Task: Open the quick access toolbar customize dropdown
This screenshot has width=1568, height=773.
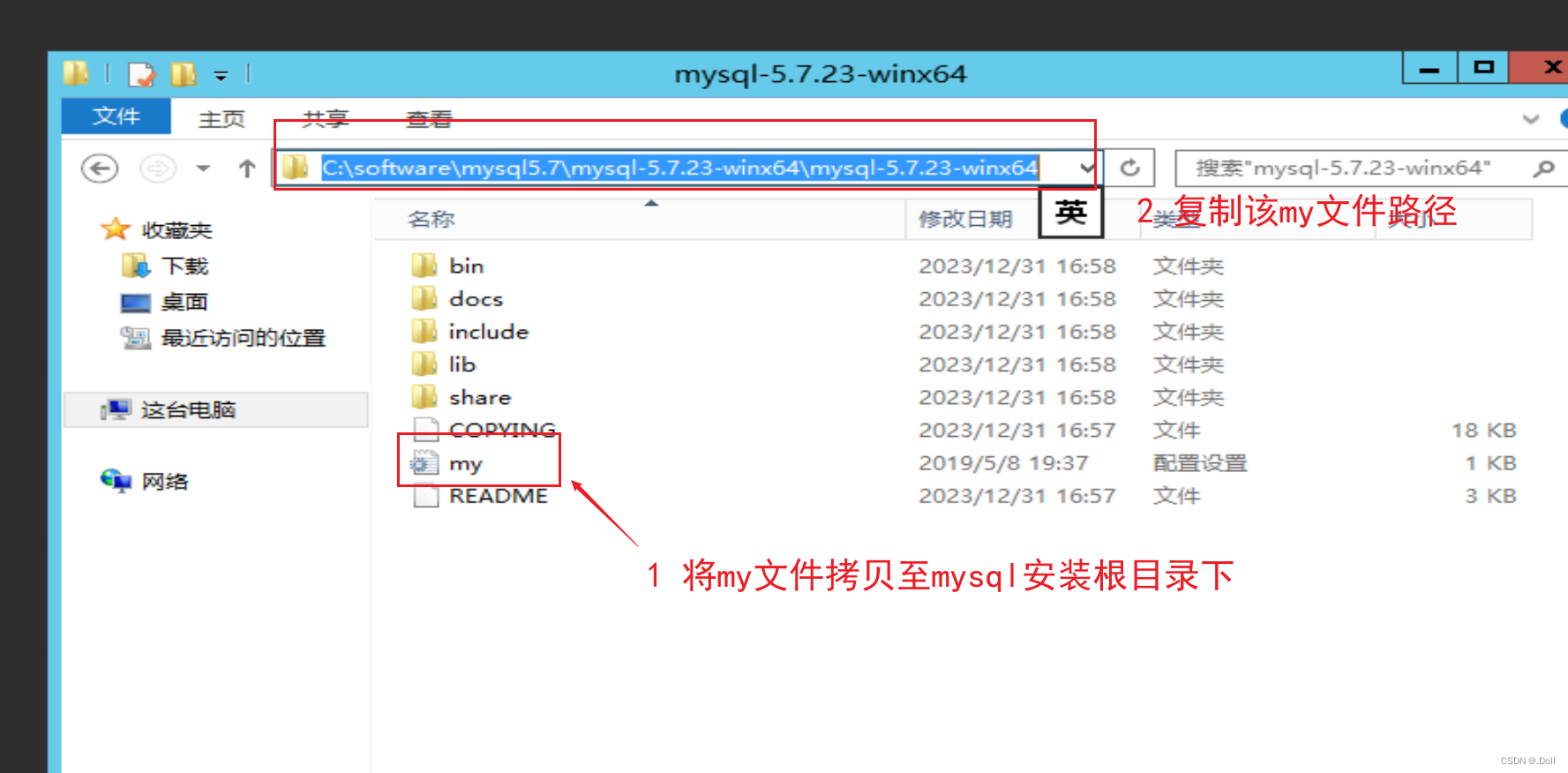Action: pyautogui.click(x=221, y=76)
